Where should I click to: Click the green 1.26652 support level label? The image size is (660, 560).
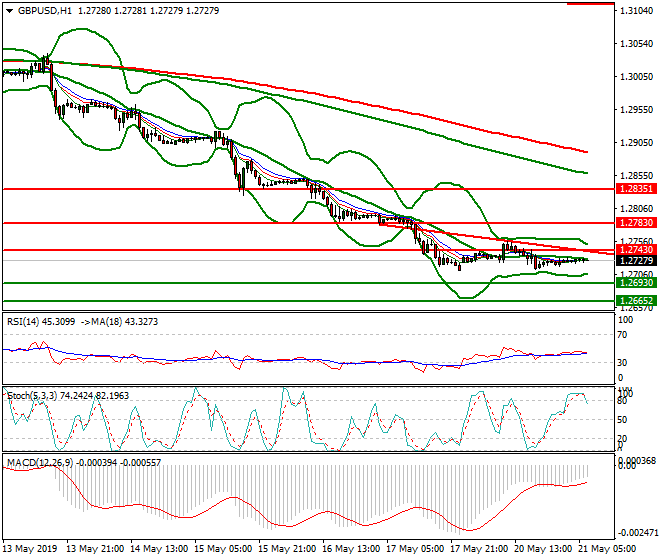point(636,301)
